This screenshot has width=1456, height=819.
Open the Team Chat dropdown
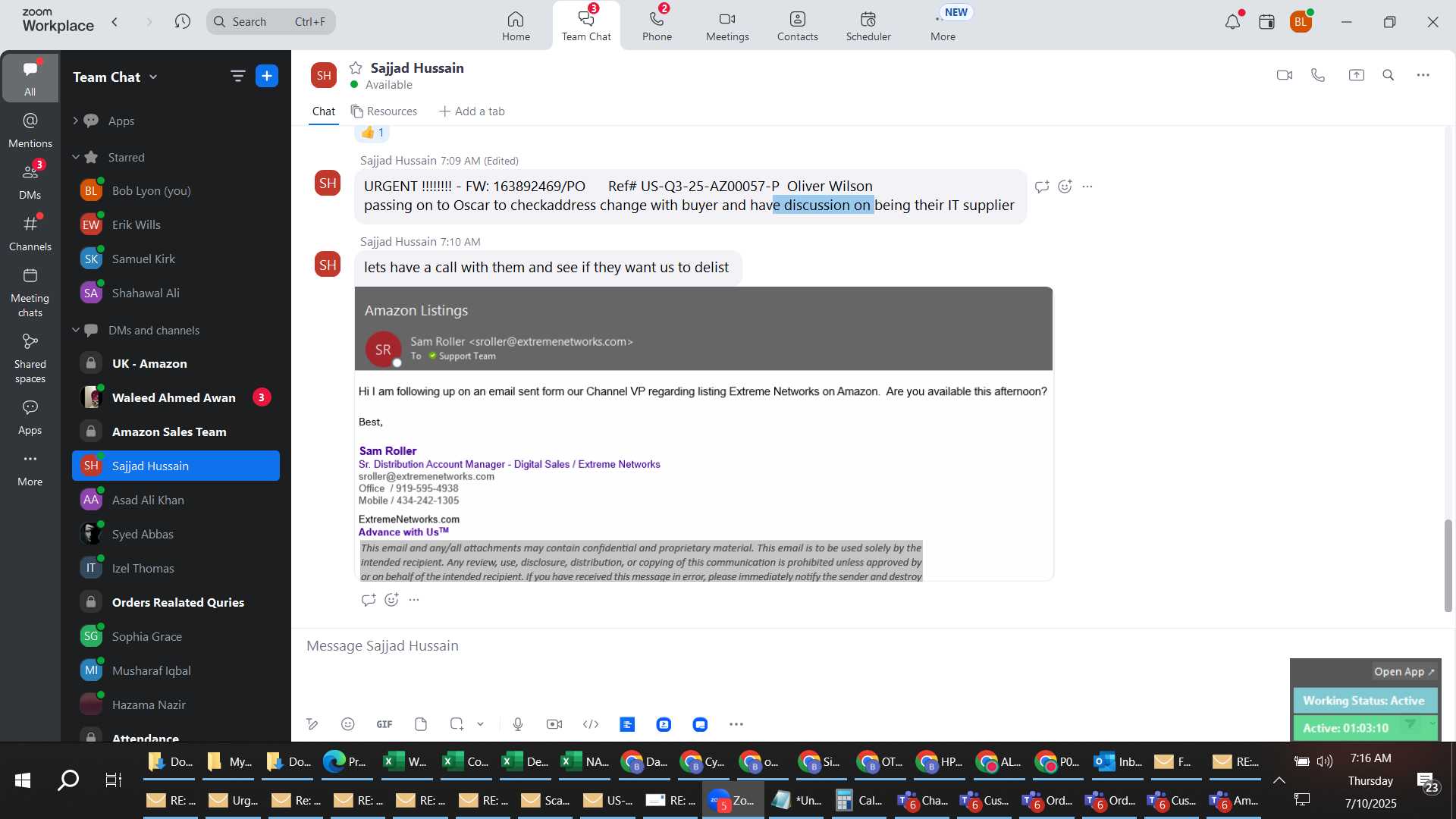tap(115, 77)
